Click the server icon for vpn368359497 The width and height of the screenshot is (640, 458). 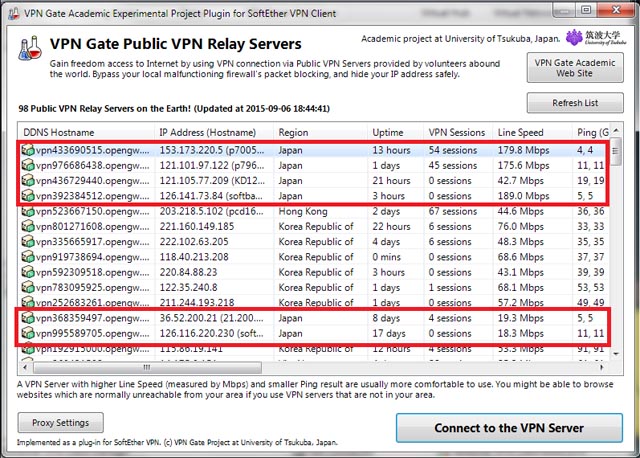pyautogui.click(x=28, y=317)
